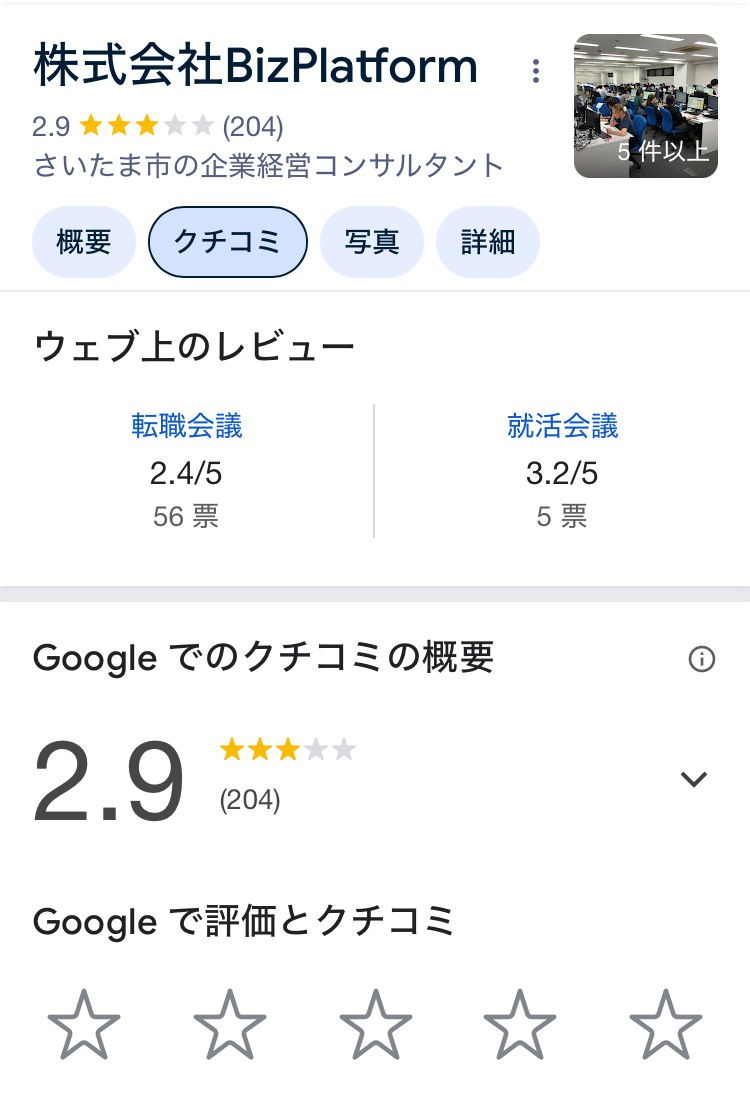This screenshot has height=1114, width=750.
Task: Click the large 2.9 overall rating number
Action: (108, 780)
